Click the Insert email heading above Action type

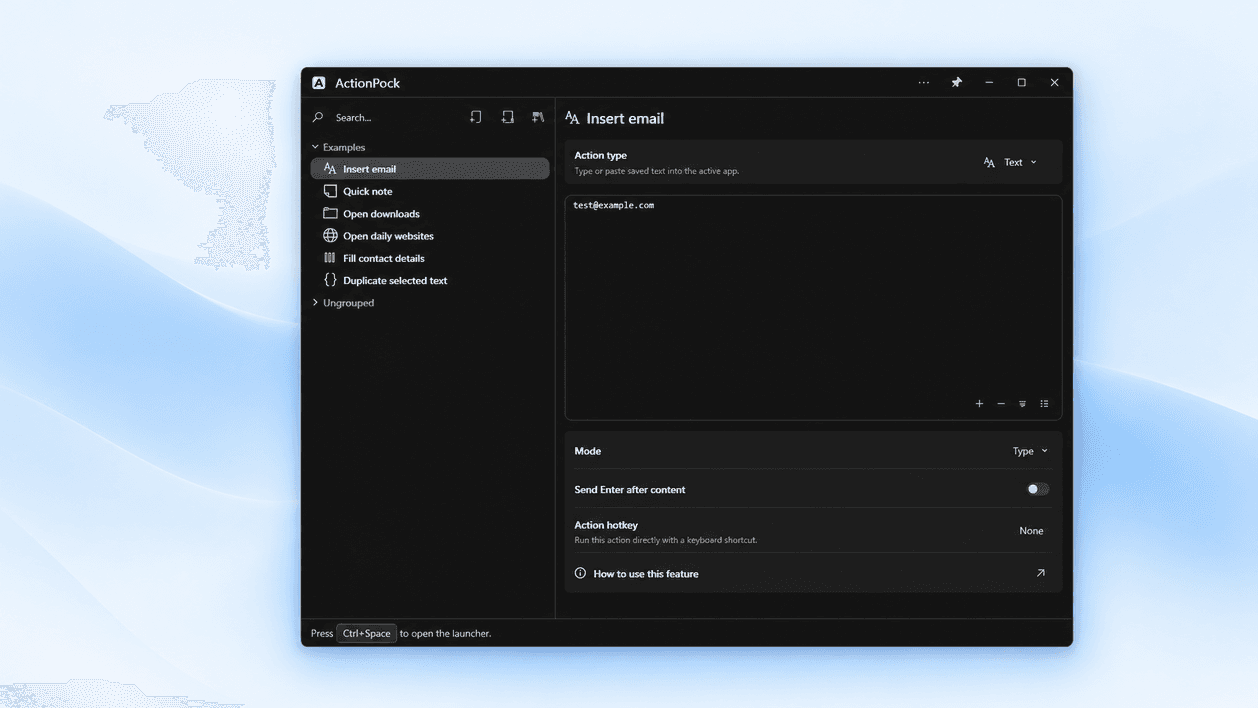point(625,118)
